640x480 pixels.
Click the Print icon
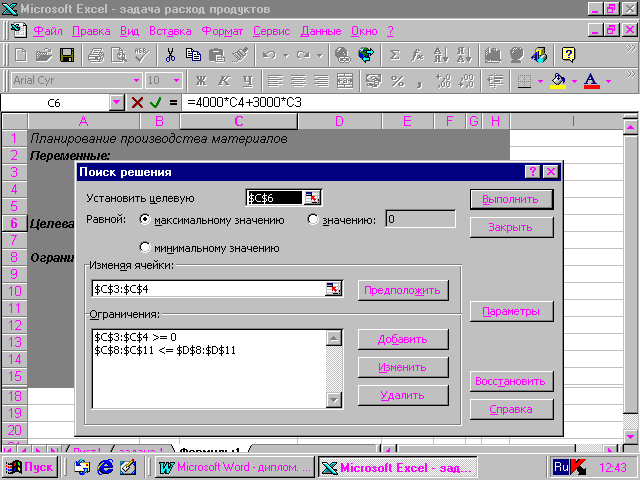point(96,55)
